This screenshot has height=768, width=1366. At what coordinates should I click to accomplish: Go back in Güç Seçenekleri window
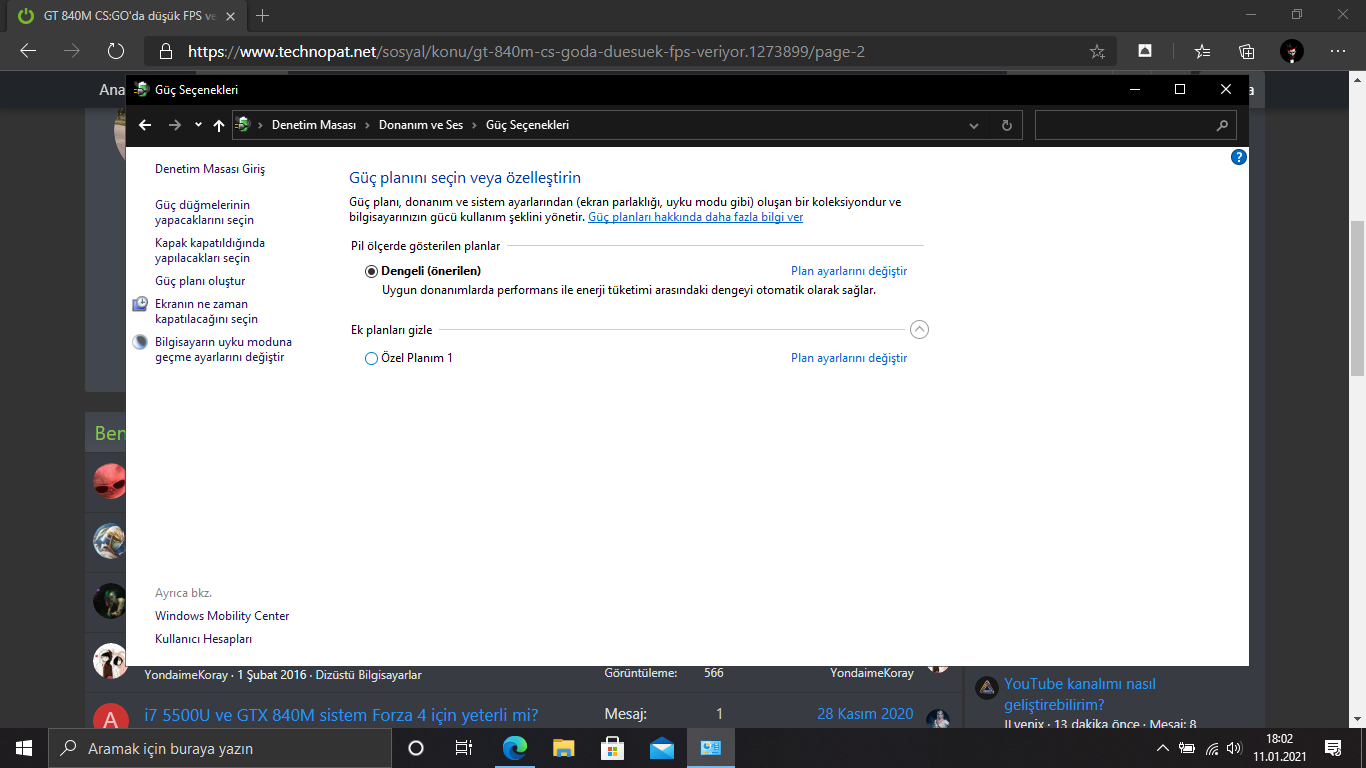point(145,125)
